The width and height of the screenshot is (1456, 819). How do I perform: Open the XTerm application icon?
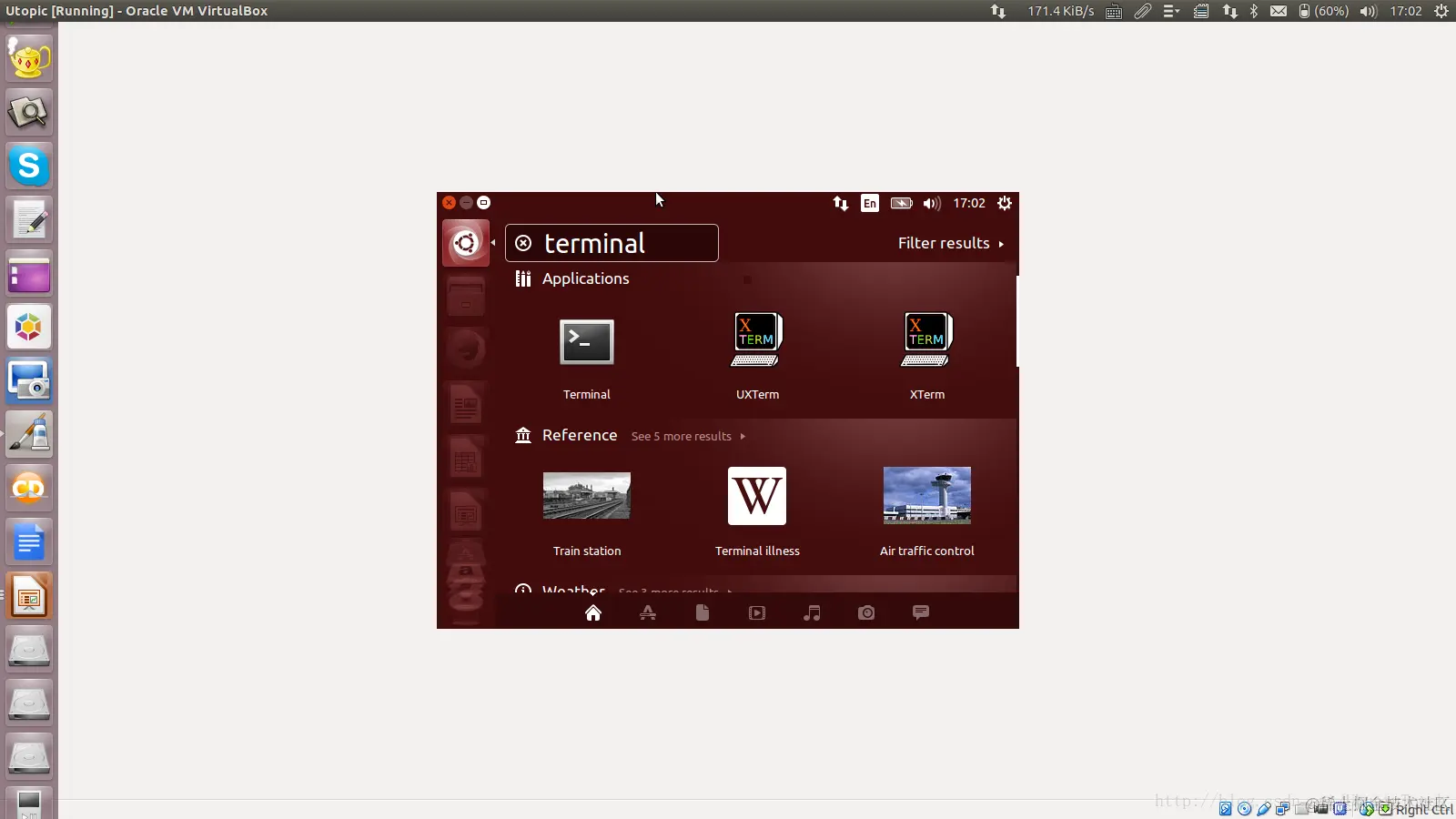[927, 339]
